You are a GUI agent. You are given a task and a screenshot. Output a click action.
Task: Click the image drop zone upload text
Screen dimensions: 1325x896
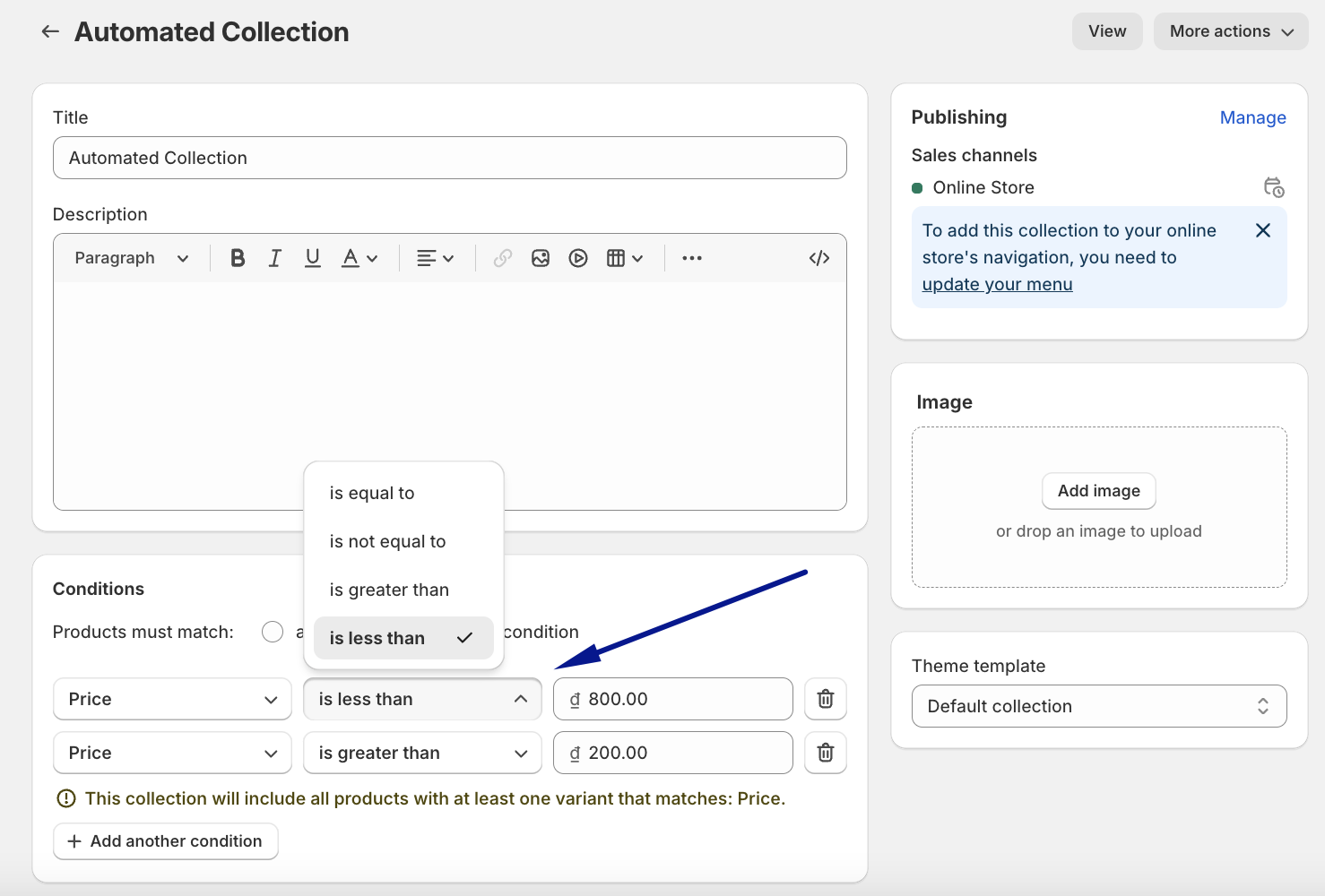pos(1098,531)
